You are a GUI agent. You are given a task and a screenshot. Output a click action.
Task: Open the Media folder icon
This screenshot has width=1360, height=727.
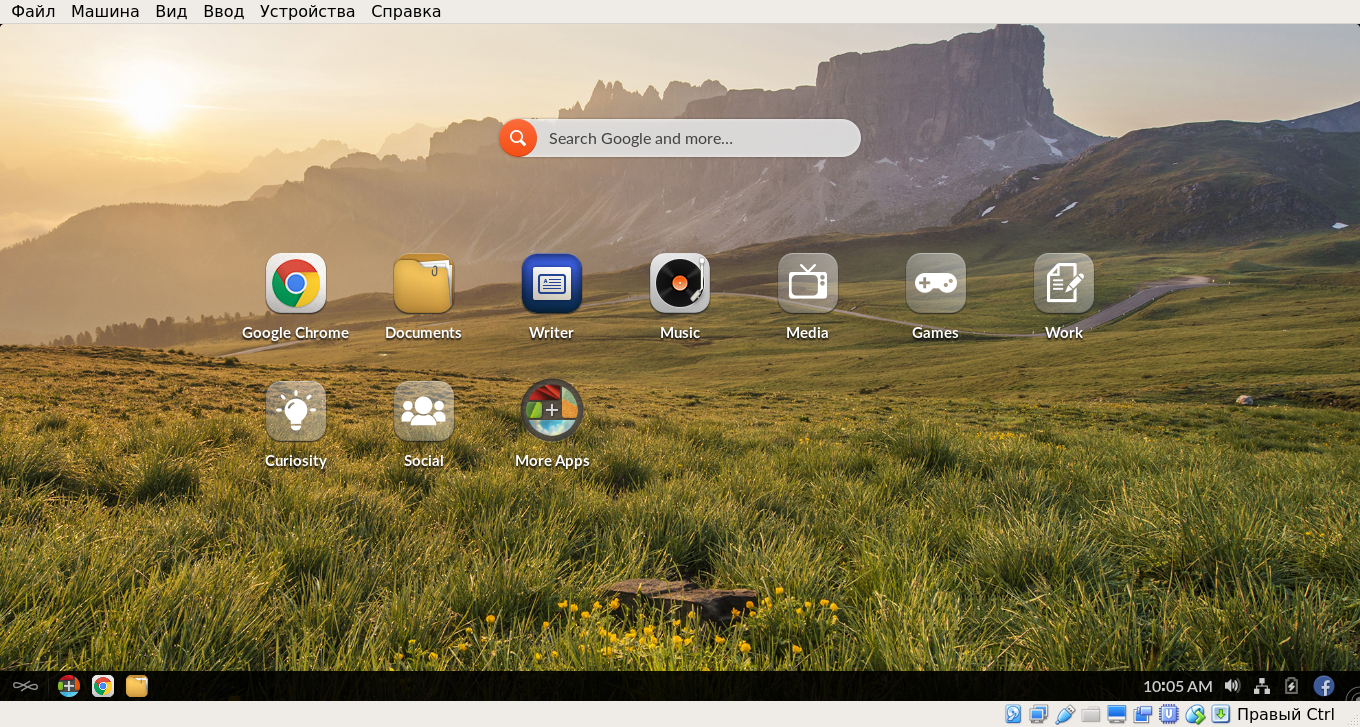(807, 283)
